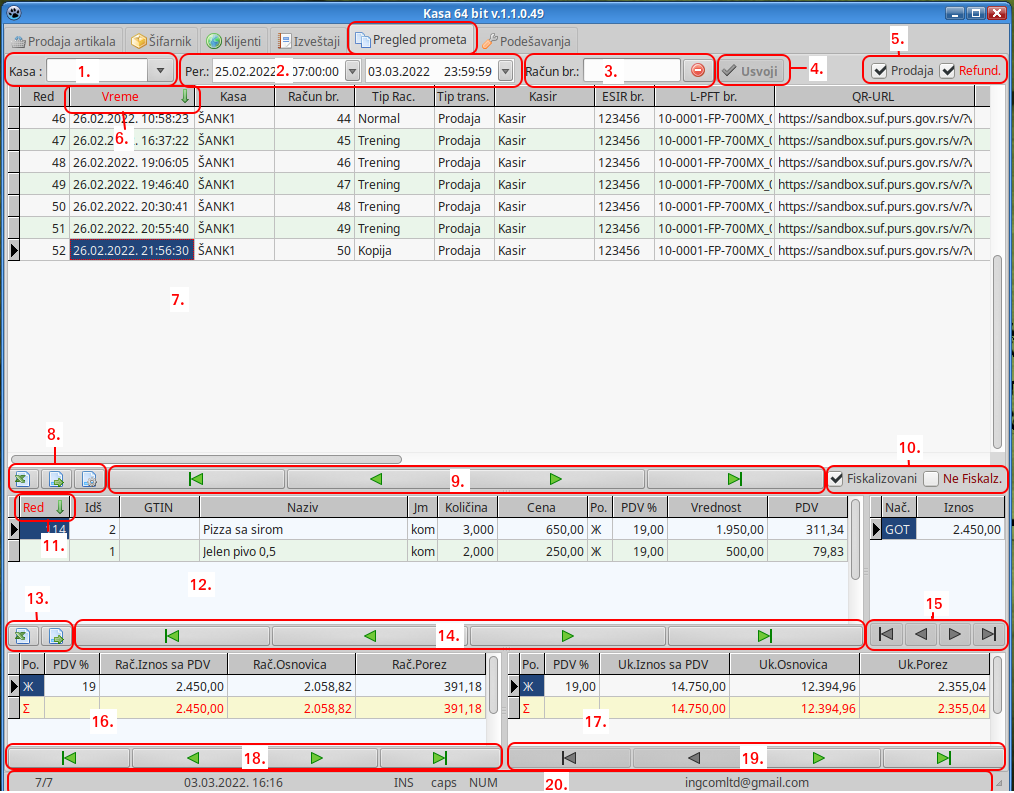Click next record arrow in items navigator

567,634
